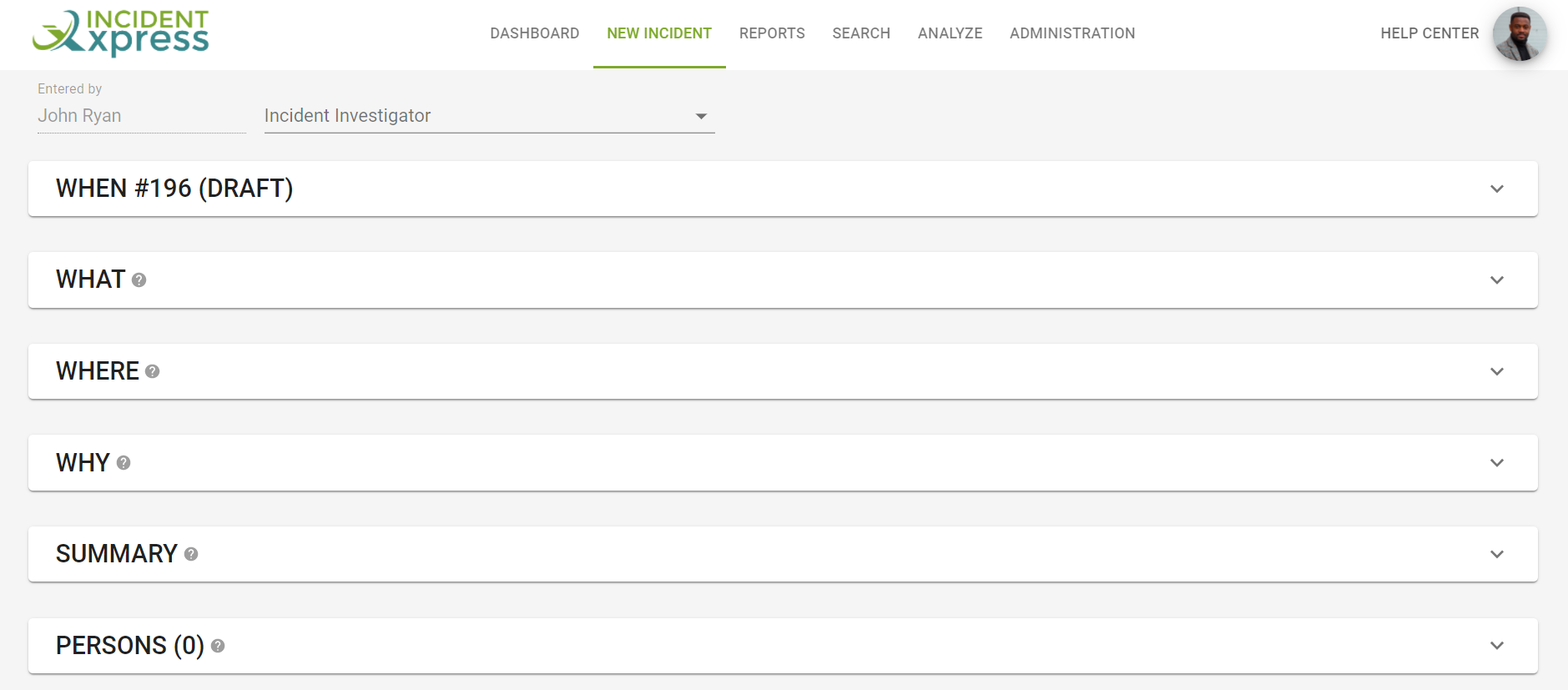Click the WHY section heading
The width and height of the screenshot is (1568, 690).
click(x=83, y=463)
